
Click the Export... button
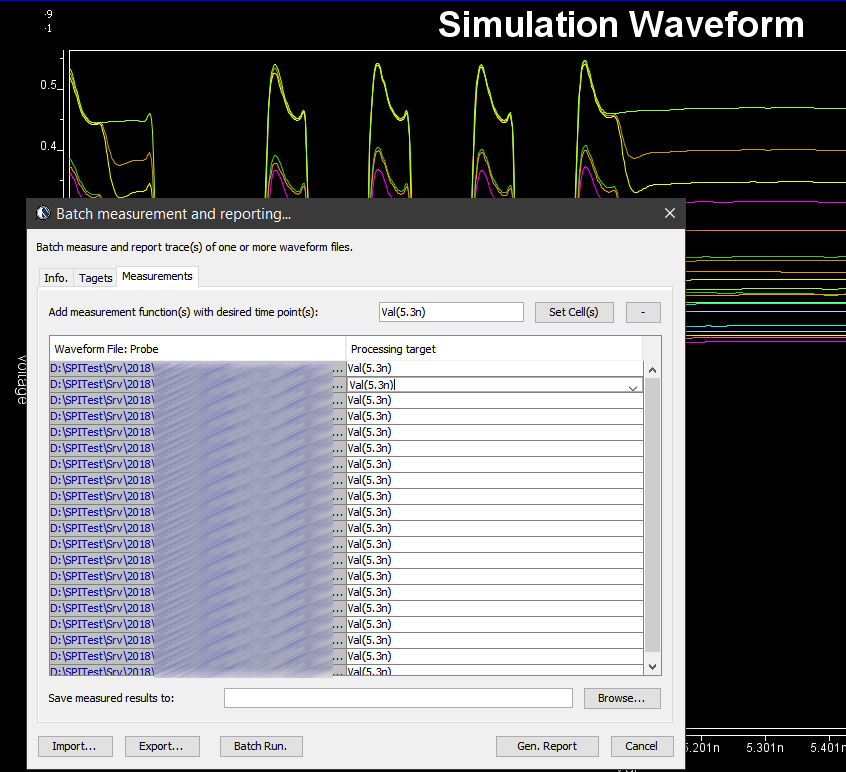(161, 746)
